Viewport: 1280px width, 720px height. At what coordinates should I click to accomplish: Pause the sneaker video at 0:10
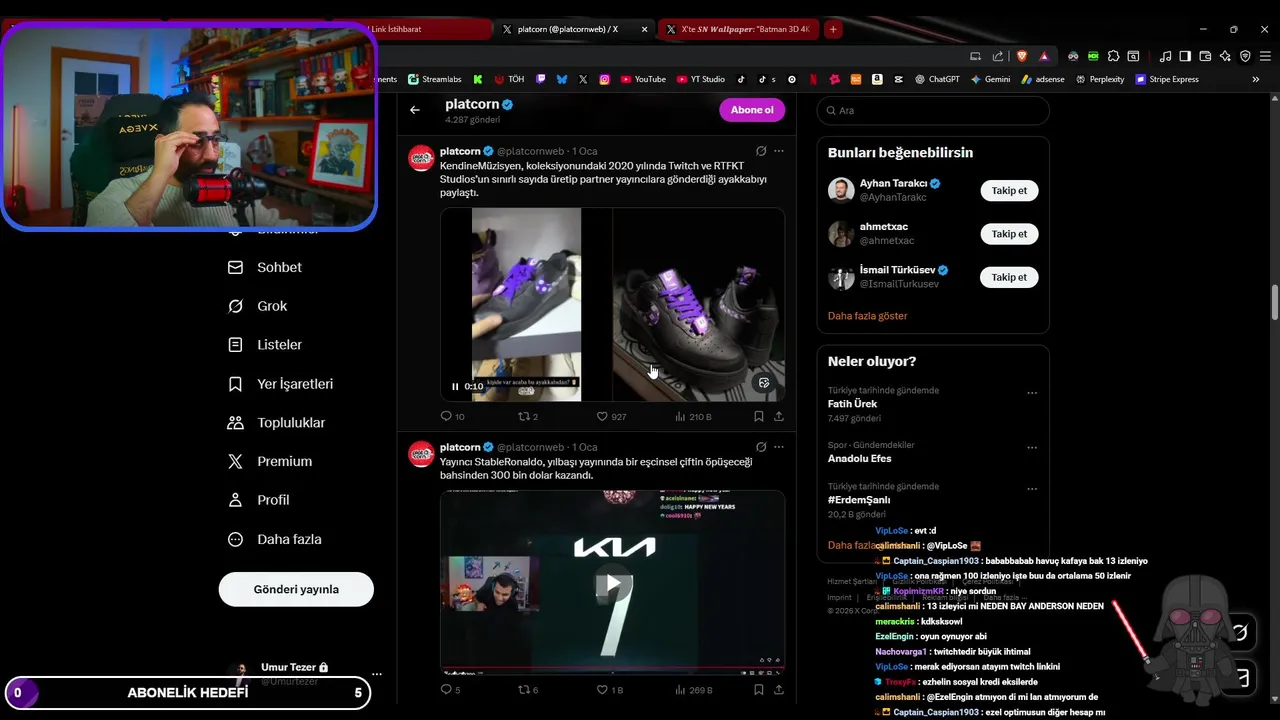pyautogui.click(x=455, y=386)
